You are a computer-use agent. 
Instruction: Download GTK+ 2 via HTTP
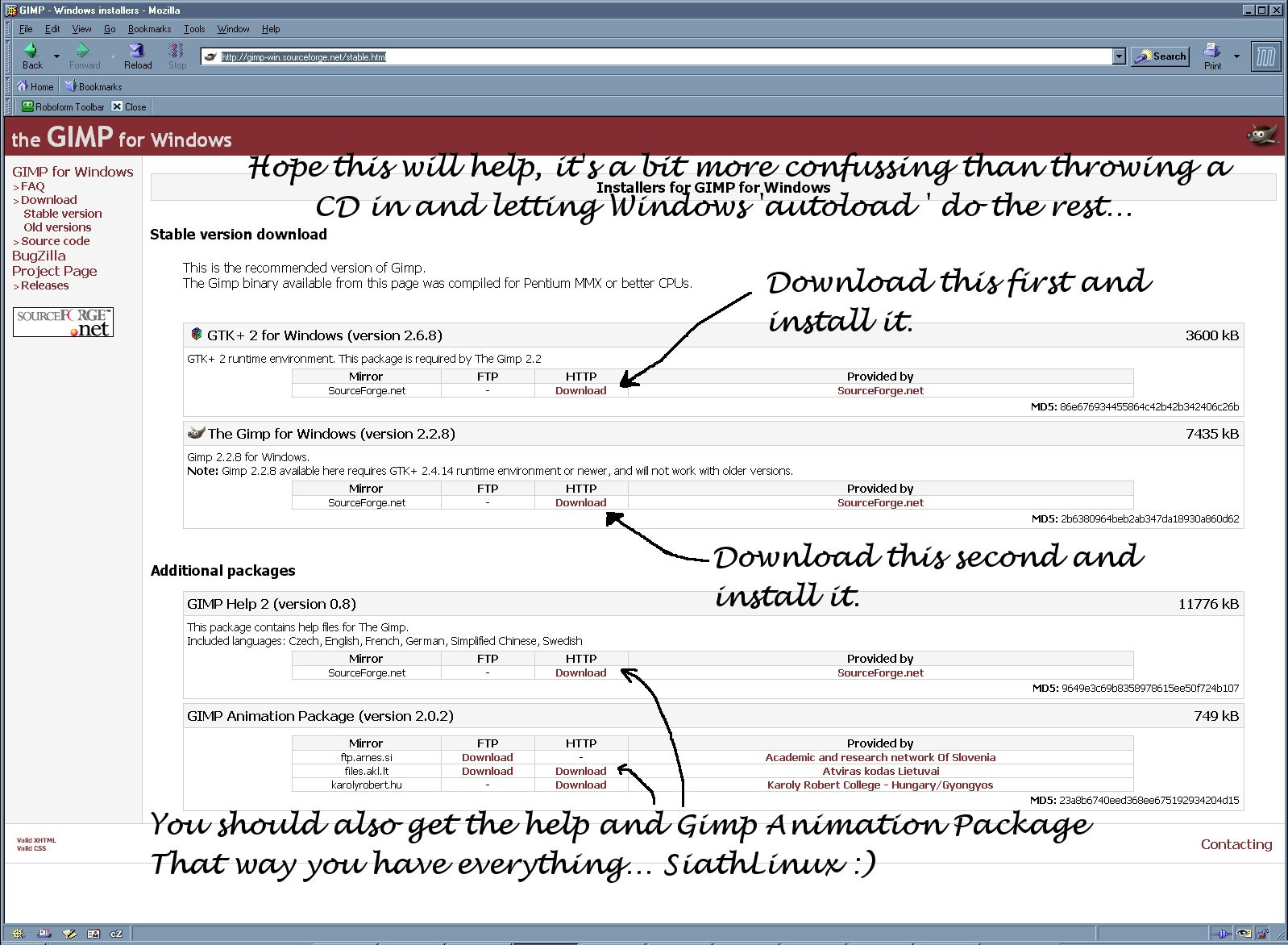click(580, 390)
